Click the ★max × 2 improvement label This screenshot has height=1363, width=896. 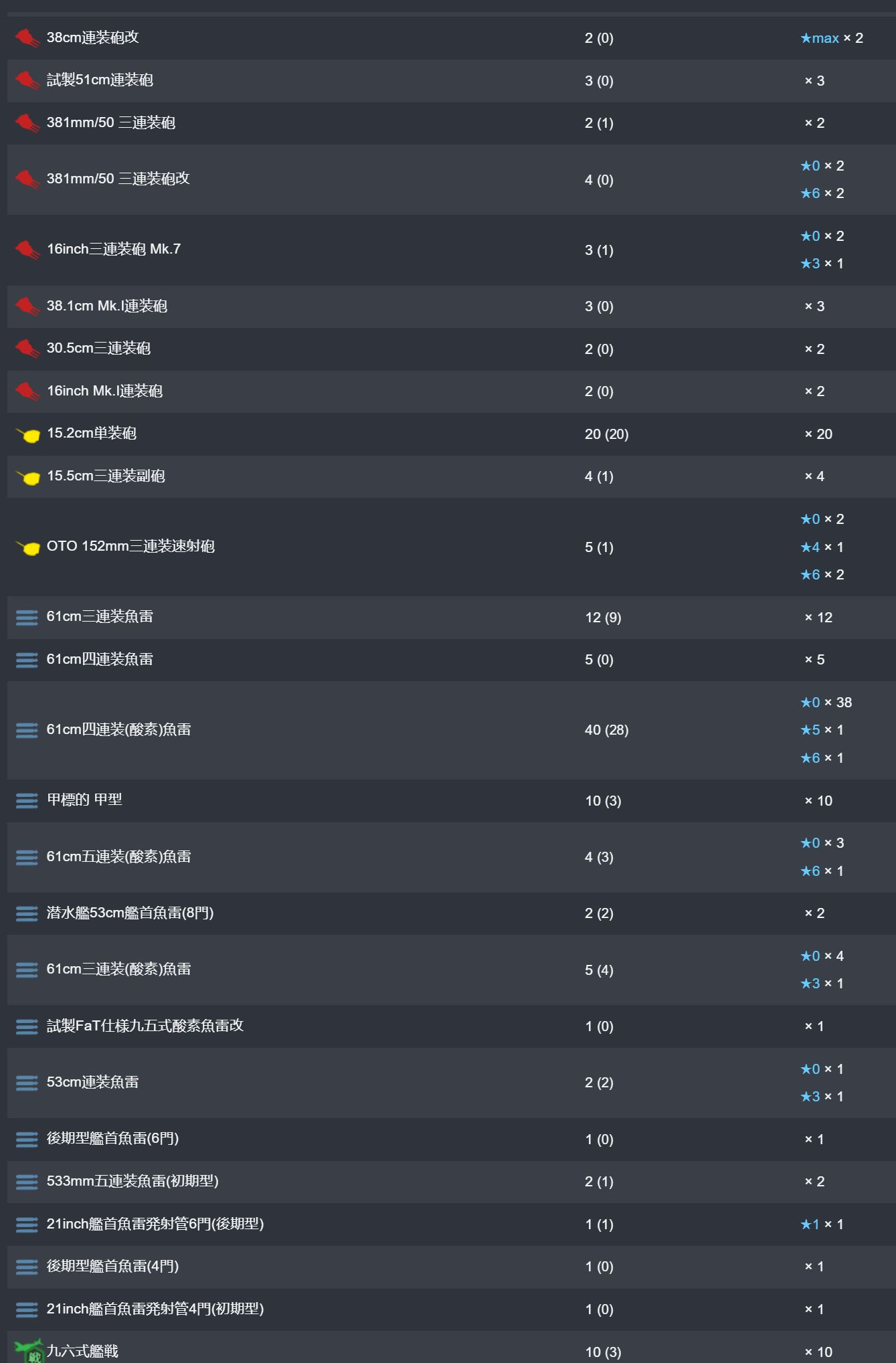832,38
